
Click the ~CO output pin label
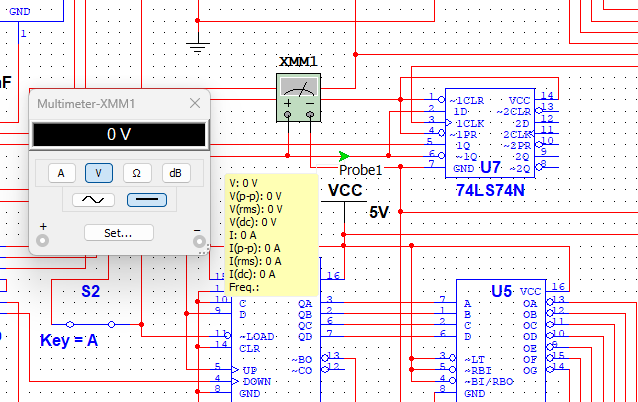tap(302, 371)
